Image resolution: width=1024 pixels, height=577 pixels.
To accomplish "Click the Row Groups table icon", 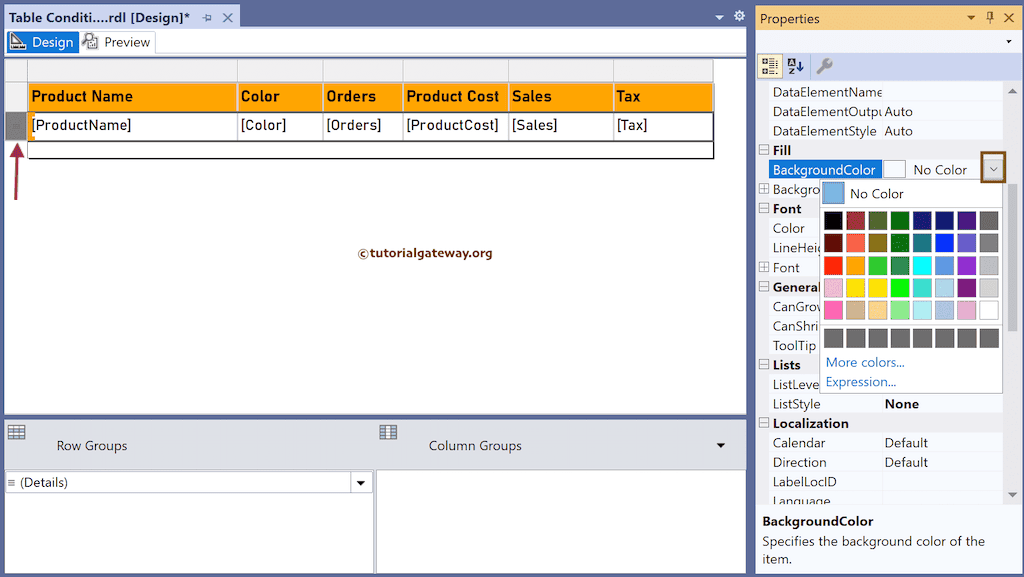I will click(16, 432).
